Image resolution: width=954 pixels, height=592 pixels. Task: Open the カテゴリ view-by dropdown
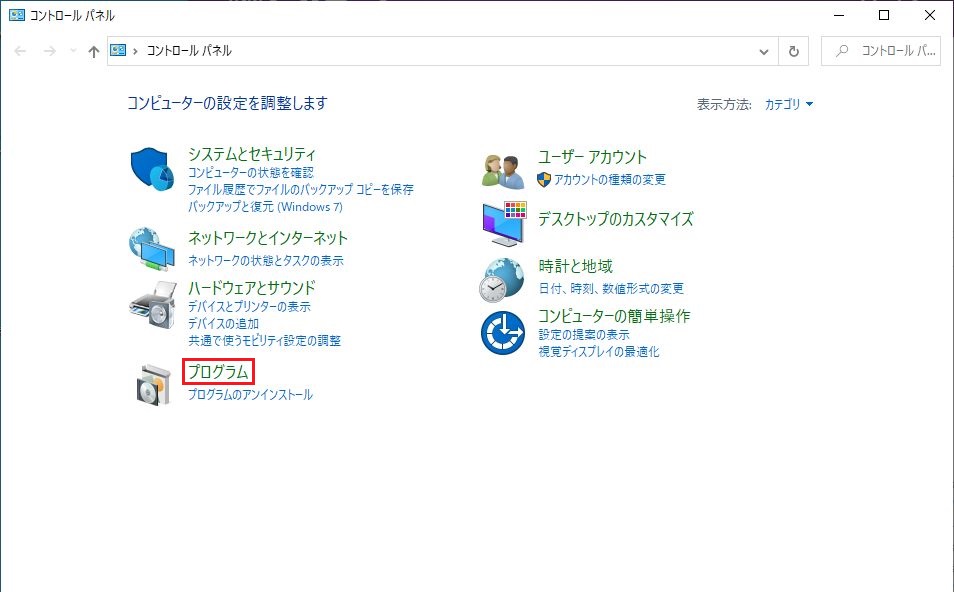click(789, 104)
